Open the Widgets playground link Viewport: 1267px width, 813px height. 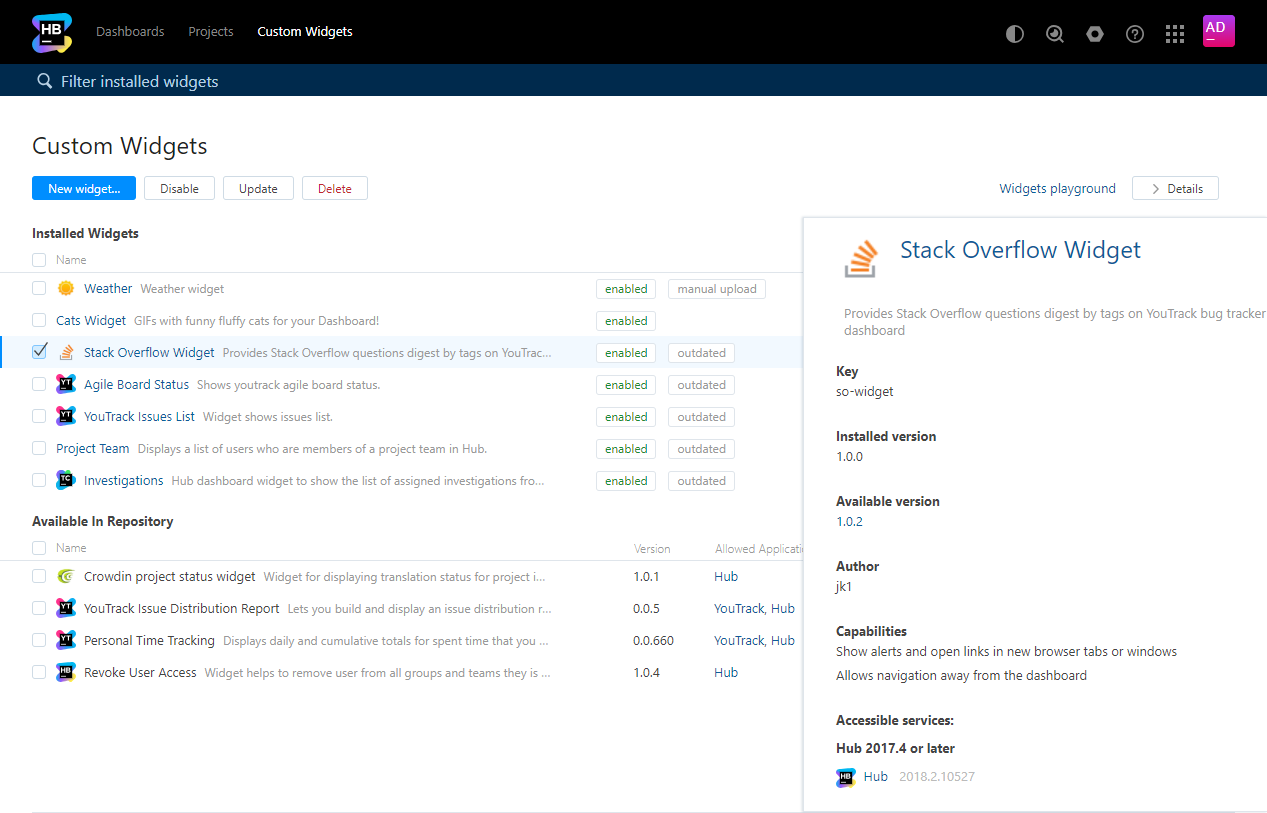tap(1057, 188)
